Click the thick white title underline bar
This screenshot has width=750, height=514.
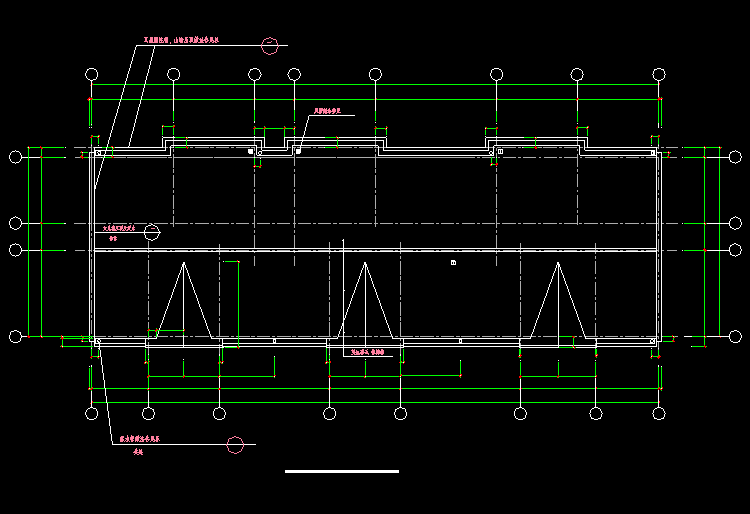[x=341, y=471]
